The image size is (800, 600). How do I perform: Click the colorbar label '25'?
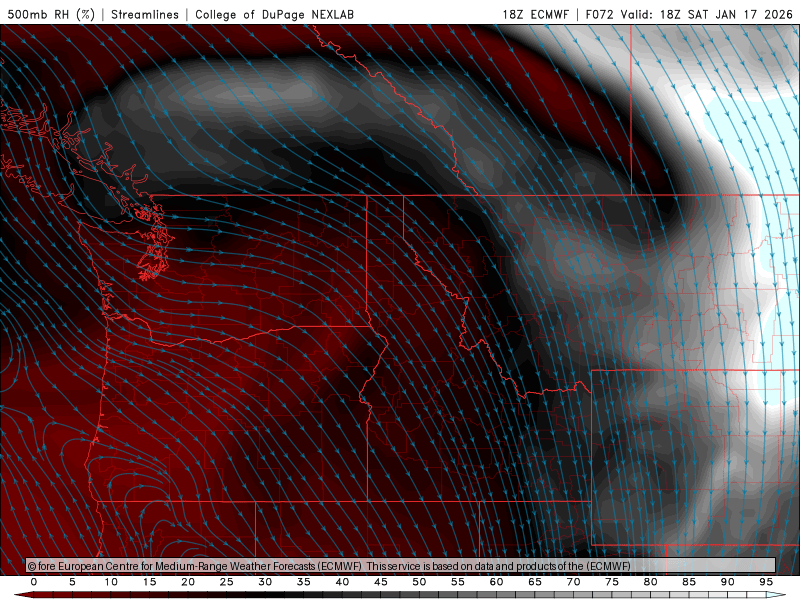[227, 582]
